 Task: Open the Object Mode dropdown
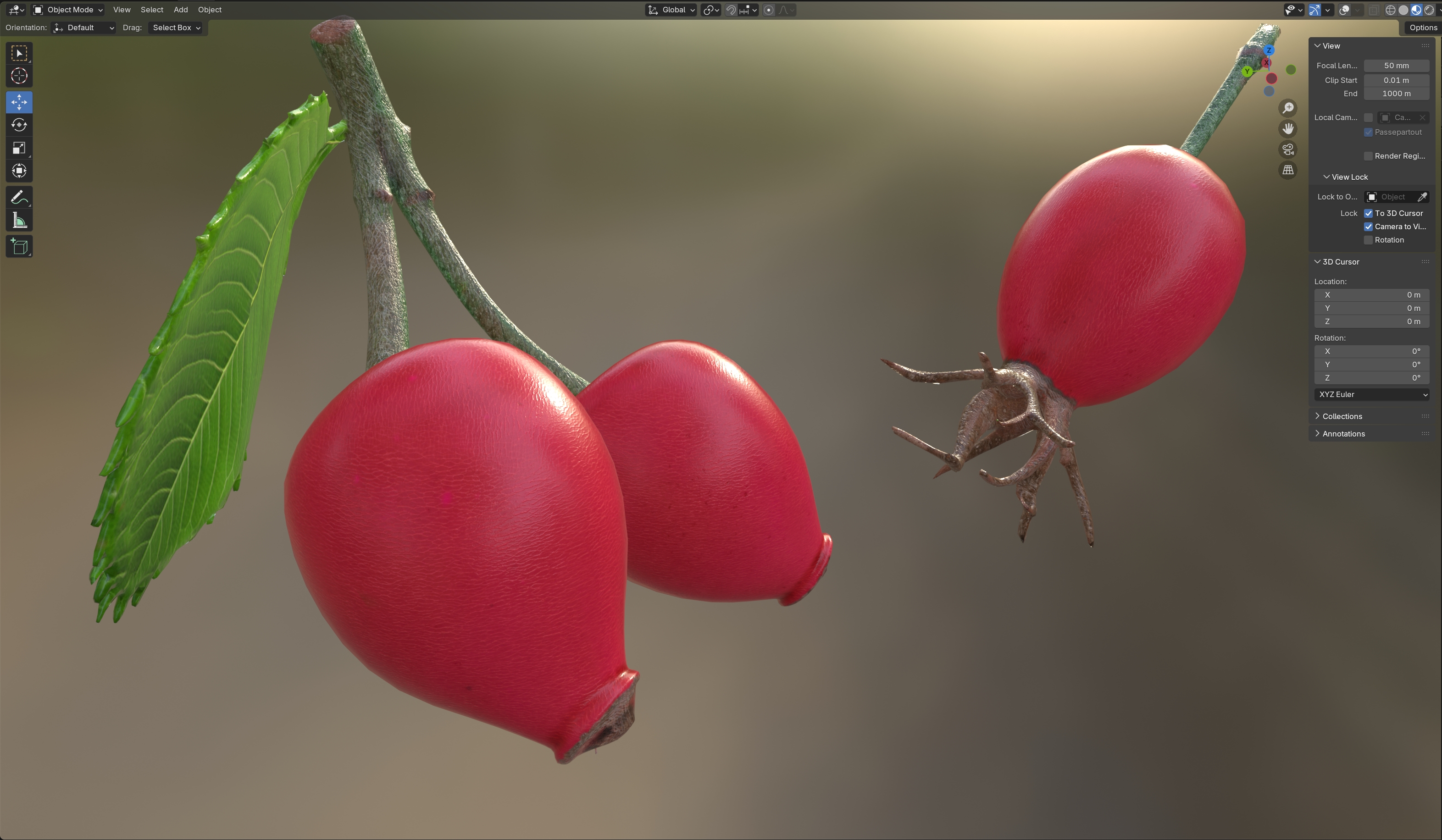[68, 10]
